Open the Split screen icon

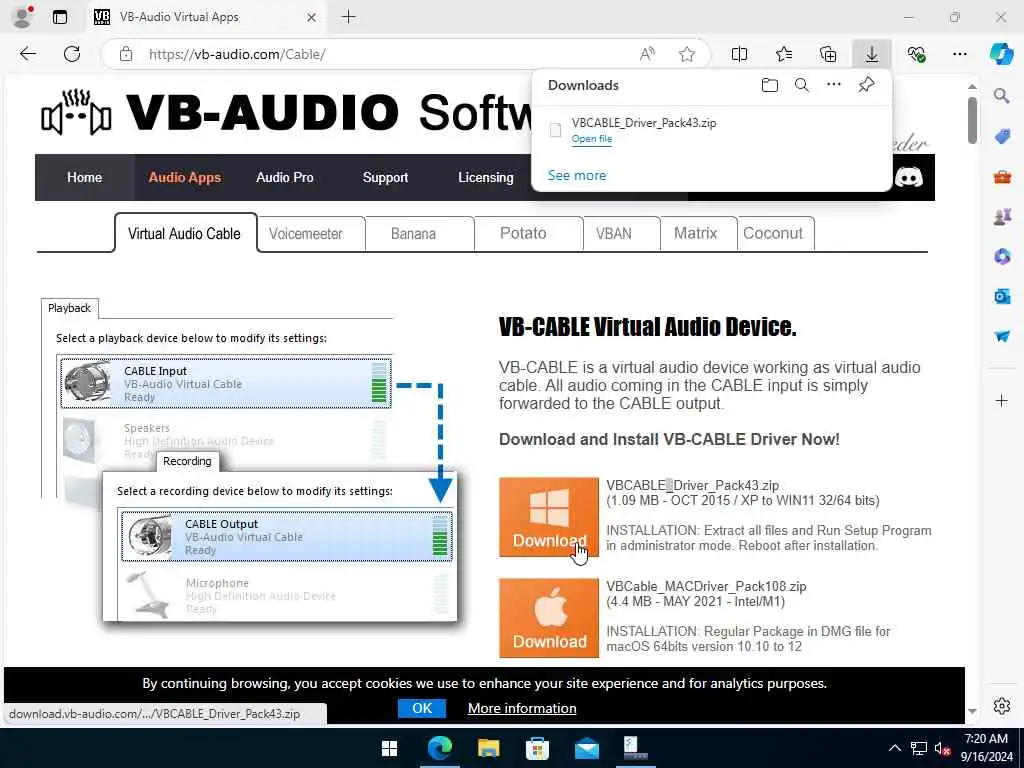coord(739,54)
